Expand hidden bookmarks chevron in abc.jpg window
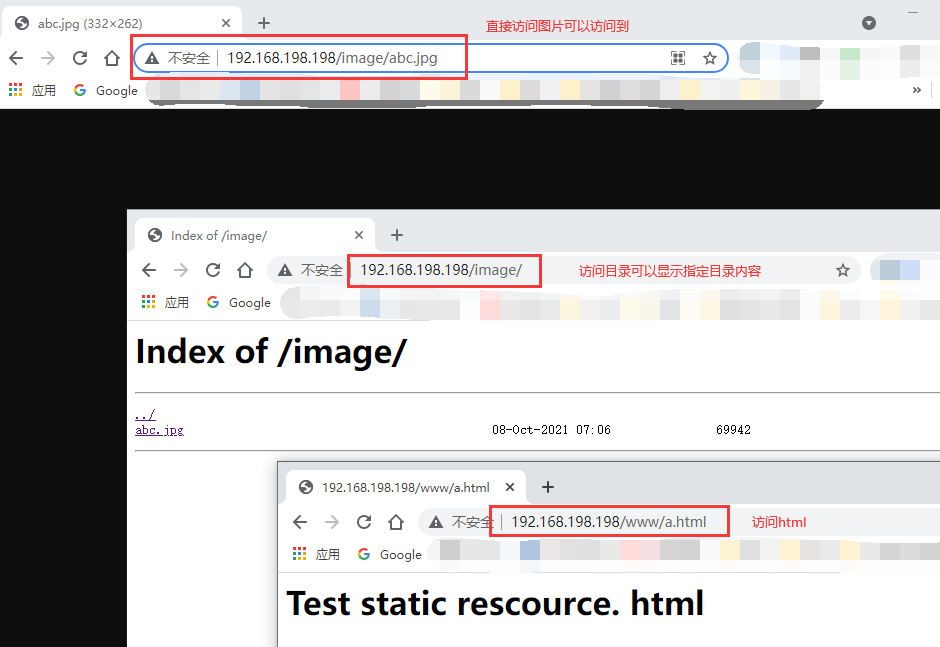The image size is (940, 647). pos(917,90)
